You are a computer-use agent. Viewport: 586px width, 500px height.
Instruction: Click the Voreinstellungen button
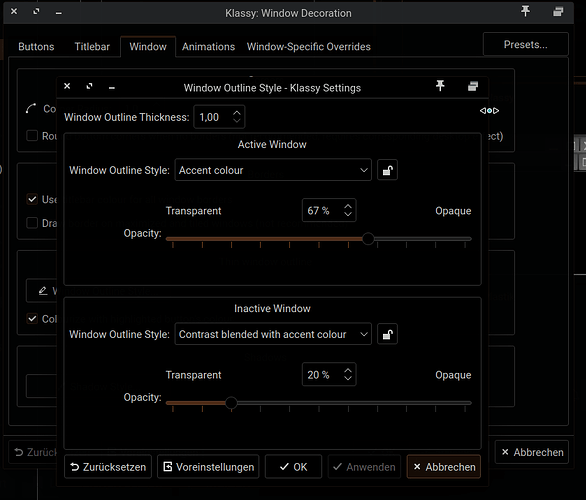pos(208,467)
